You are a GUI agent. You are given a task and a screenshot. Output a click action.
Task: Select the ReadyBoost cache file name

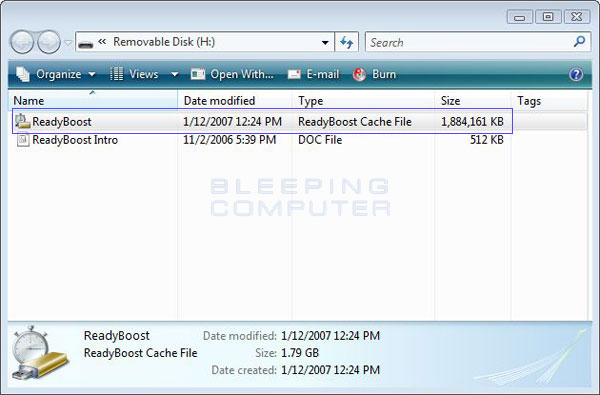pyautogui.click(x=62, y=122)
